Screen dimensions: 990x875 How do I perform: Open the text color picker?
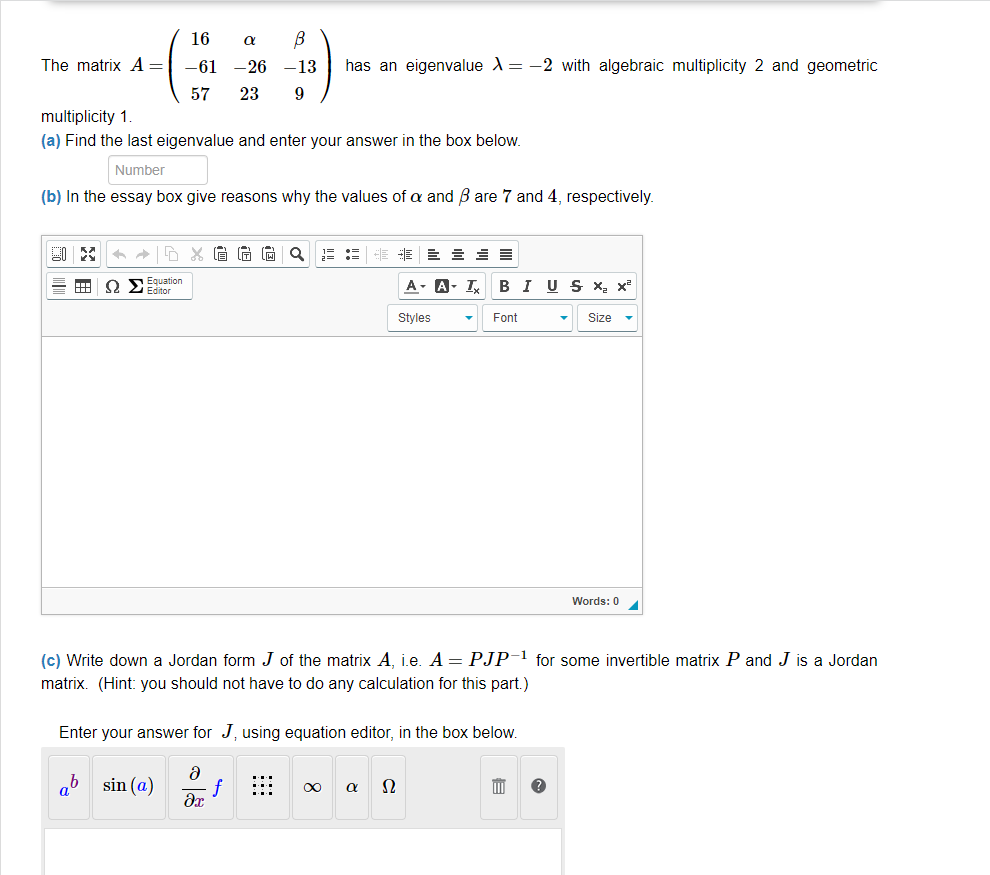click(411, 286)
